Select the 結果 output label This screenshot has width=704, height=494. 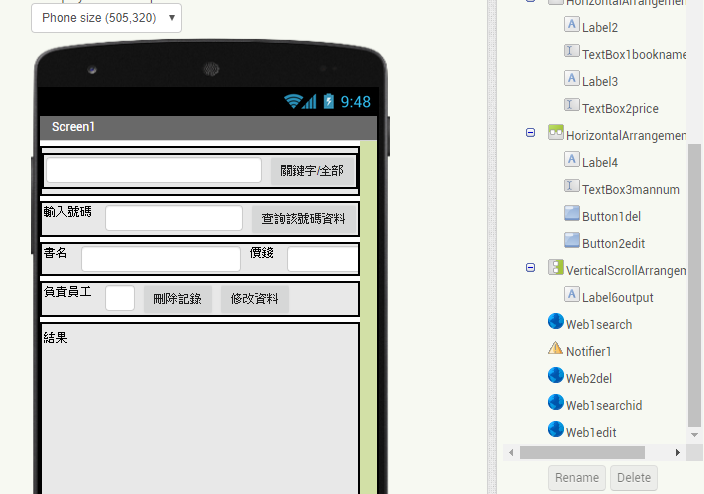tap(55, 338)
